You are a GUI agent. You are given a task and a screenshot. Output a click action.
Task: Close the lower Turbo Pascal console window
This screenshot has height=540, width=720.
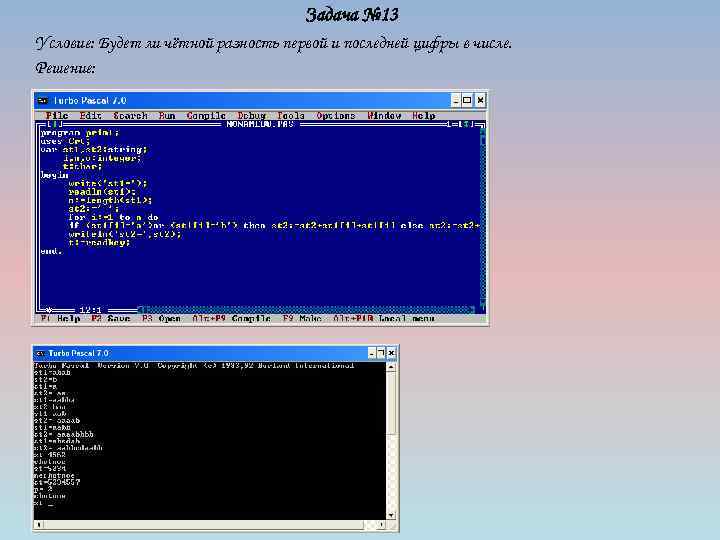pos(392,353)
